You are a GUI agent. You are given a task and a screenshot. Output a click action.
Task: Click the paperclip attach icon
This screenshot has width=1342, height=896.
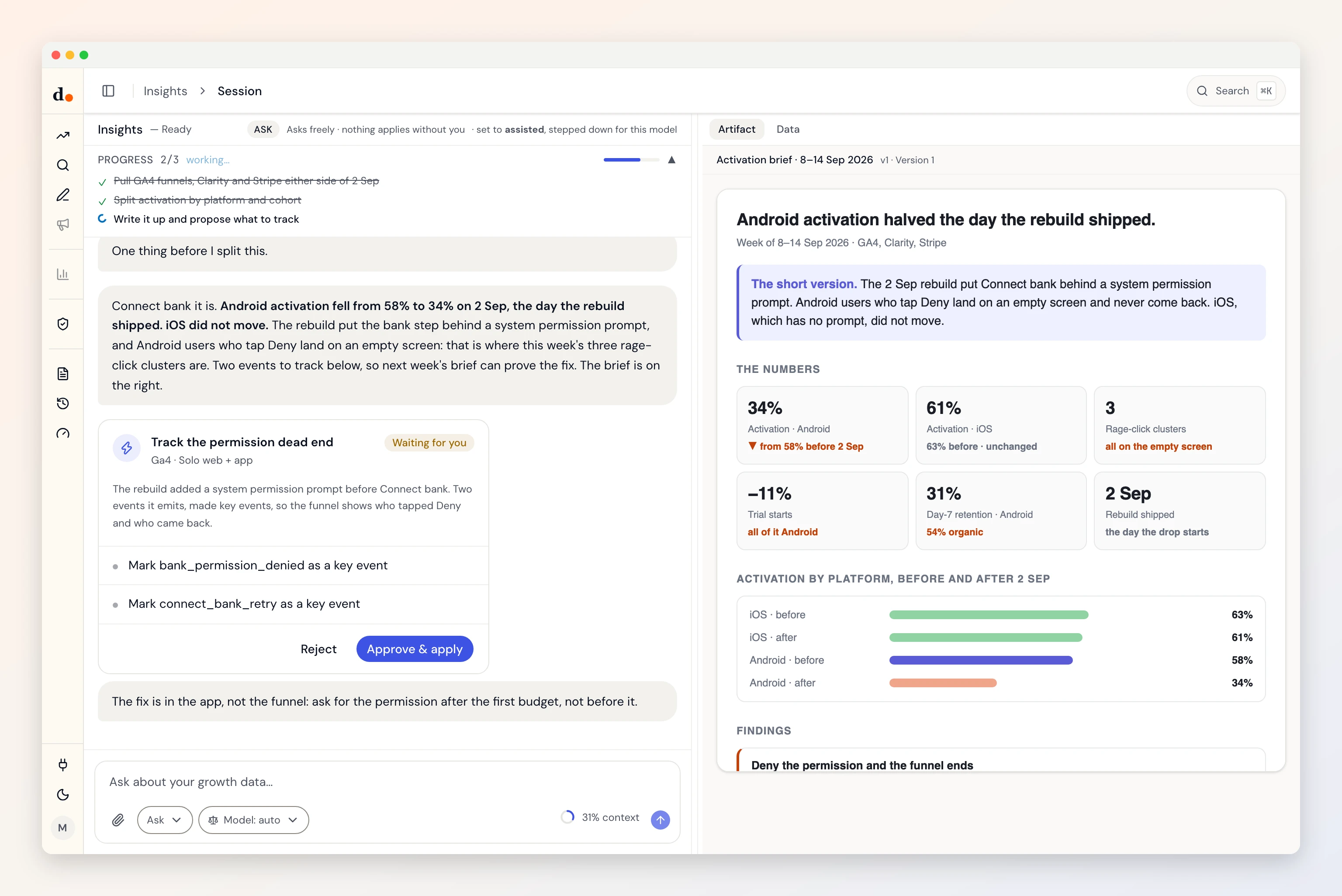click(118, 820)
